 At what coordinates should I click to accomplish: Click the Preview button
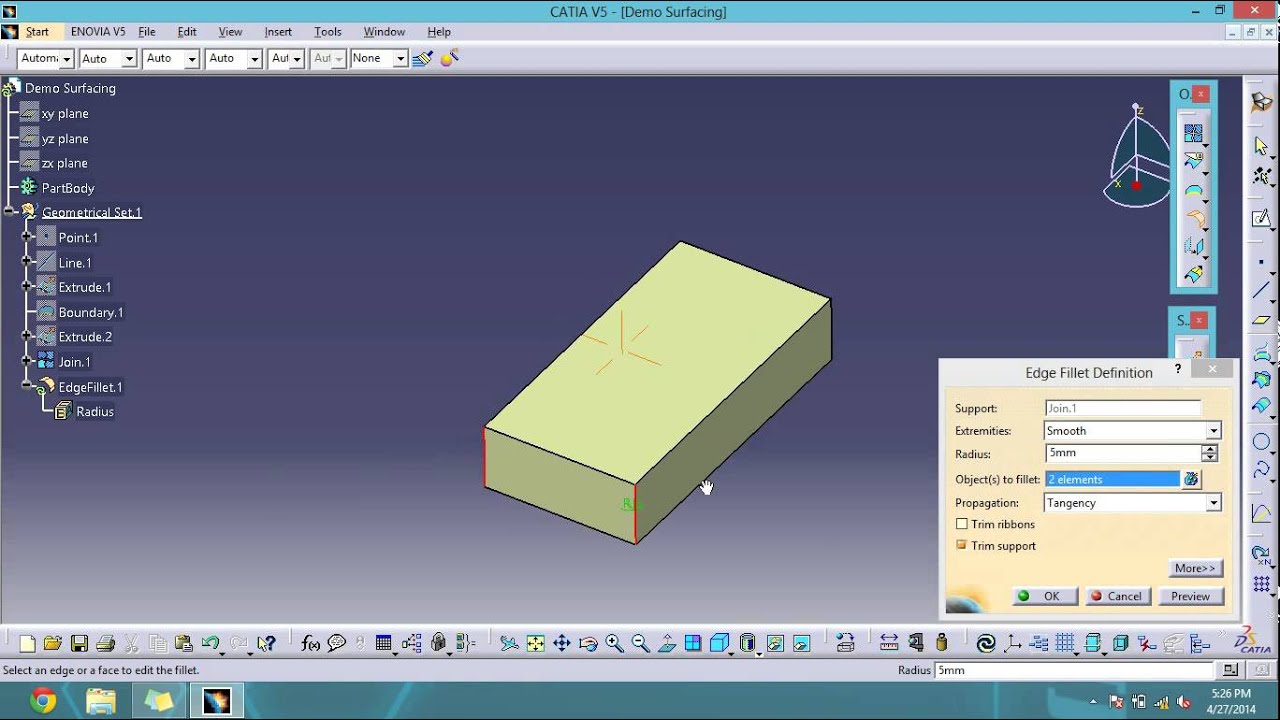click(x=1191, y=596)
